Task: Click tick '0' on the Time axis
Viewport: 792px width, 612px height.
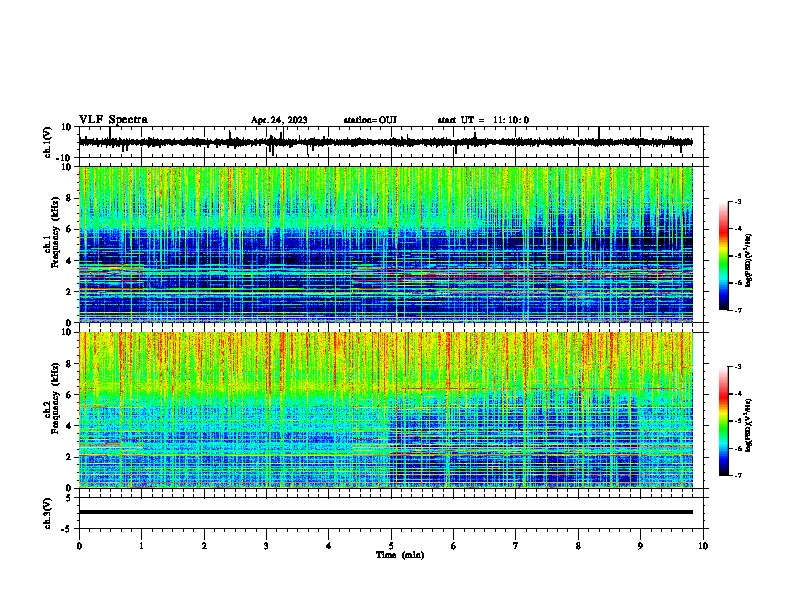Action: (x=79, y=546)
